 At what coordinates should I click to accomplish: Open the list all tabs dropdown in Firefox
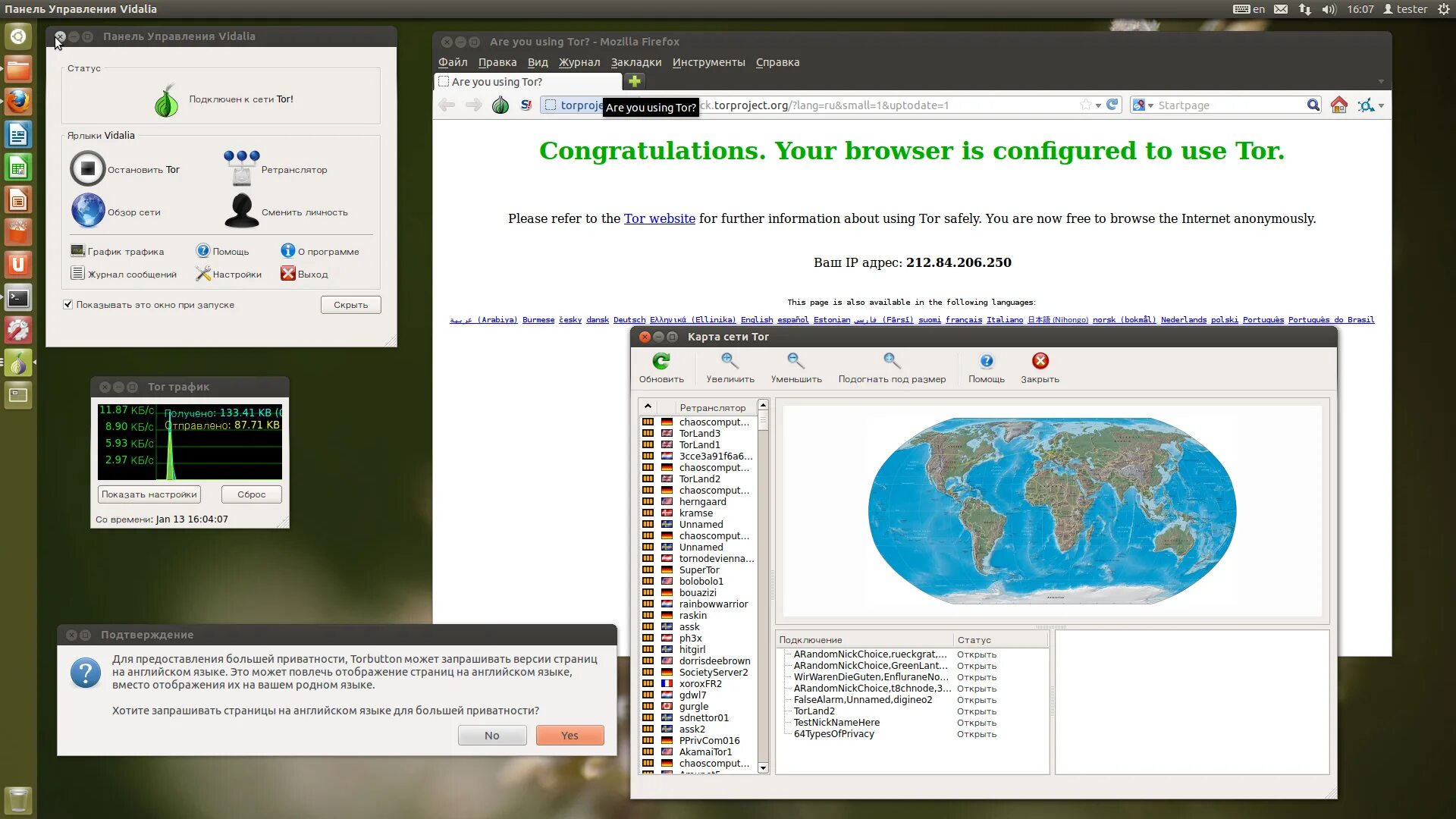coord(1381,82)
